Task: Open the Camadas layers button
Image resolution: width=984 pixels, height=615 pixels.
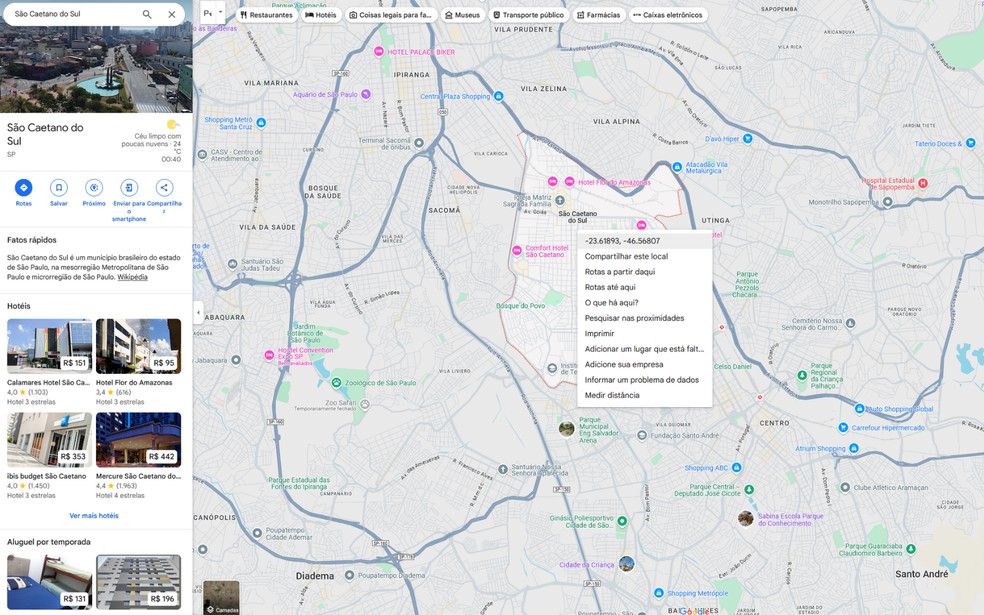Action: pos(222,597)
